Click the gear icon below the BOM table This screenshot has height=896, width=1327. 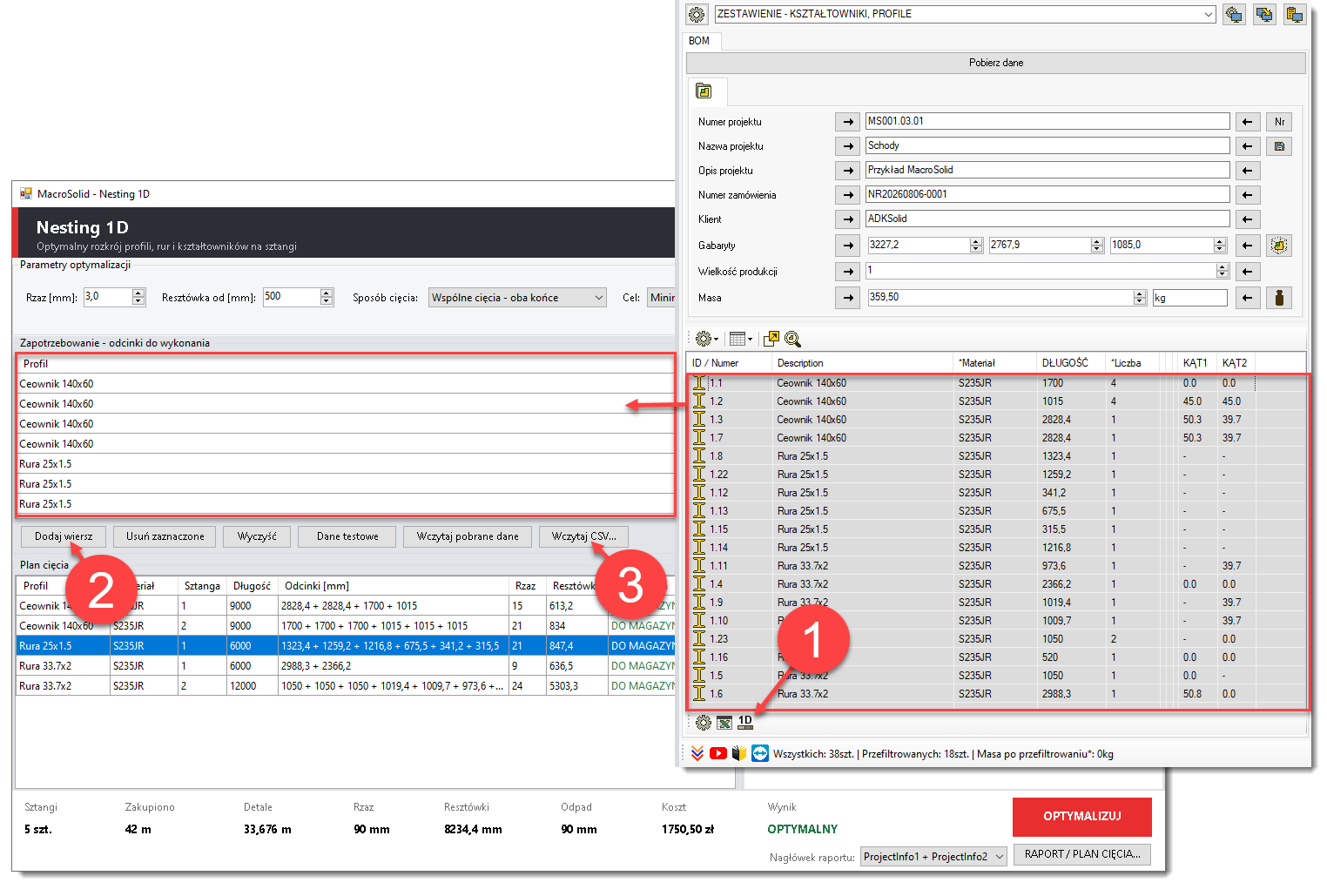tap(704, 722)
